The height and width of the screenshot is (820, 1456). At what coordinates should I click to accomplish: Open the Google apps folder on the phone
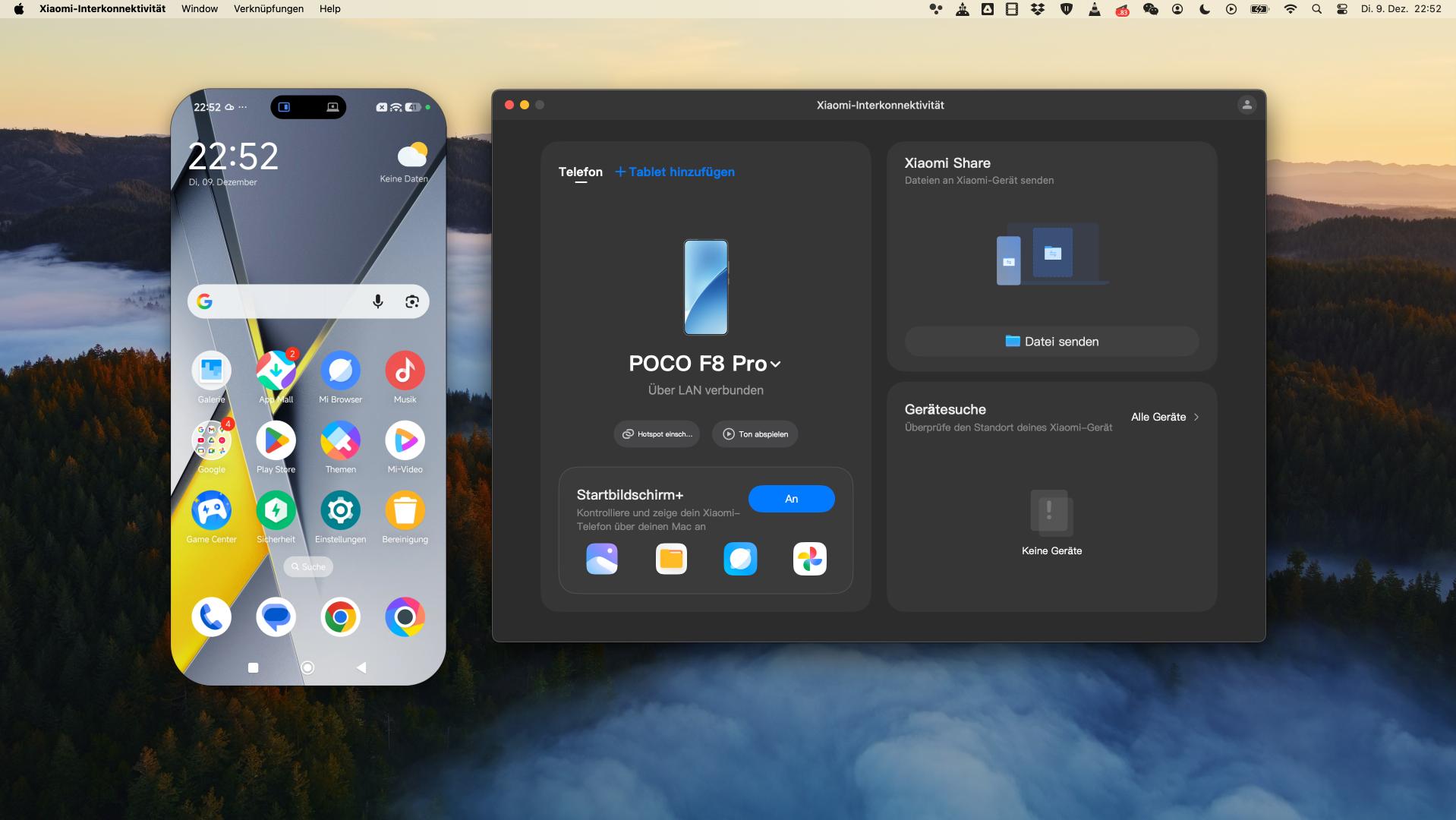pyautogui.click(x=211, y=441)
